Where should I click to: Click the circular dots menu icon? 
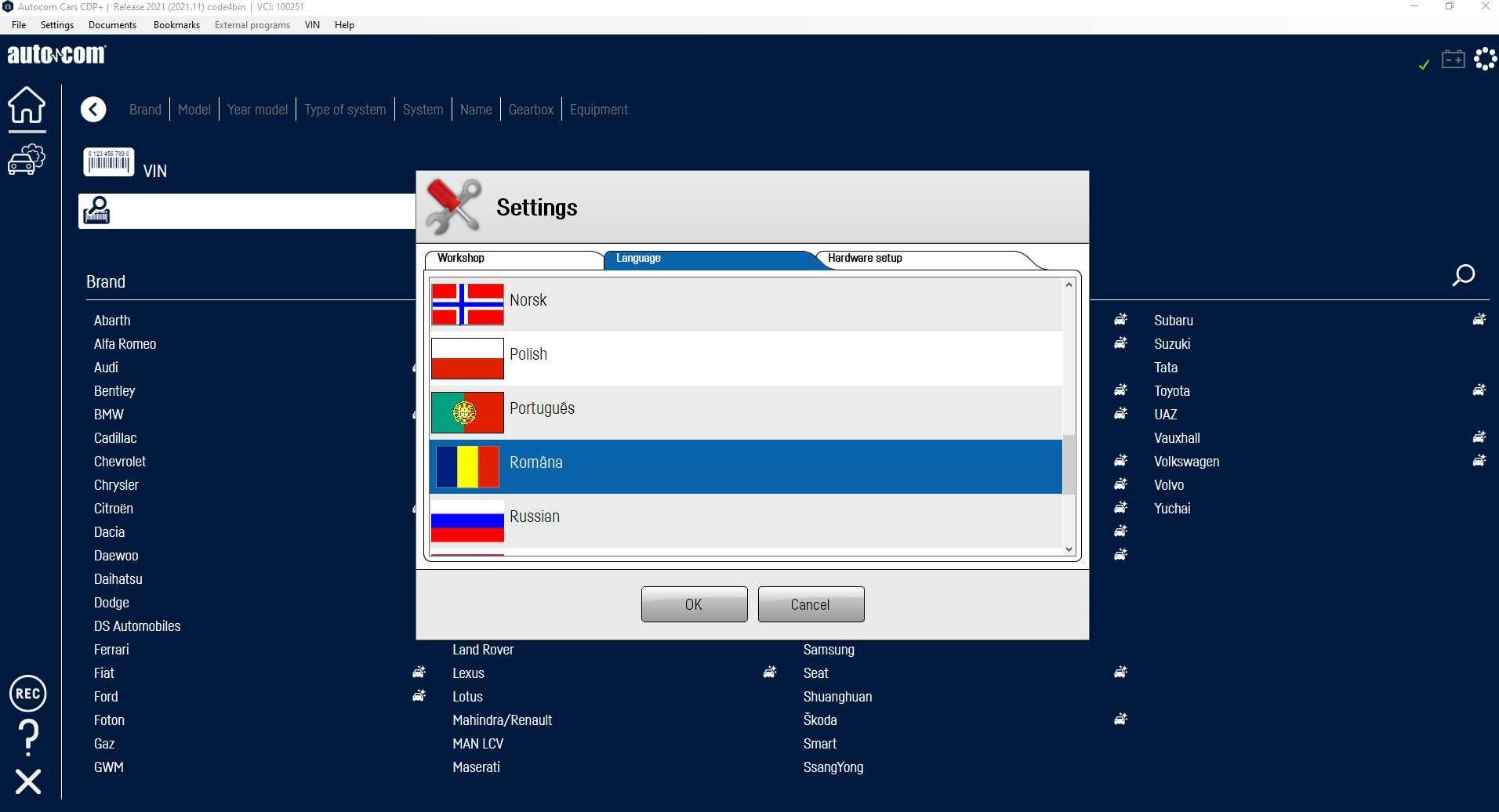[1486, 59]
